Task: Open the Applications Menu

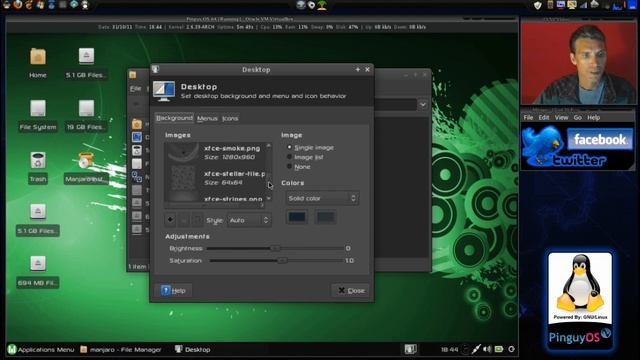Action: coord(41,349)
